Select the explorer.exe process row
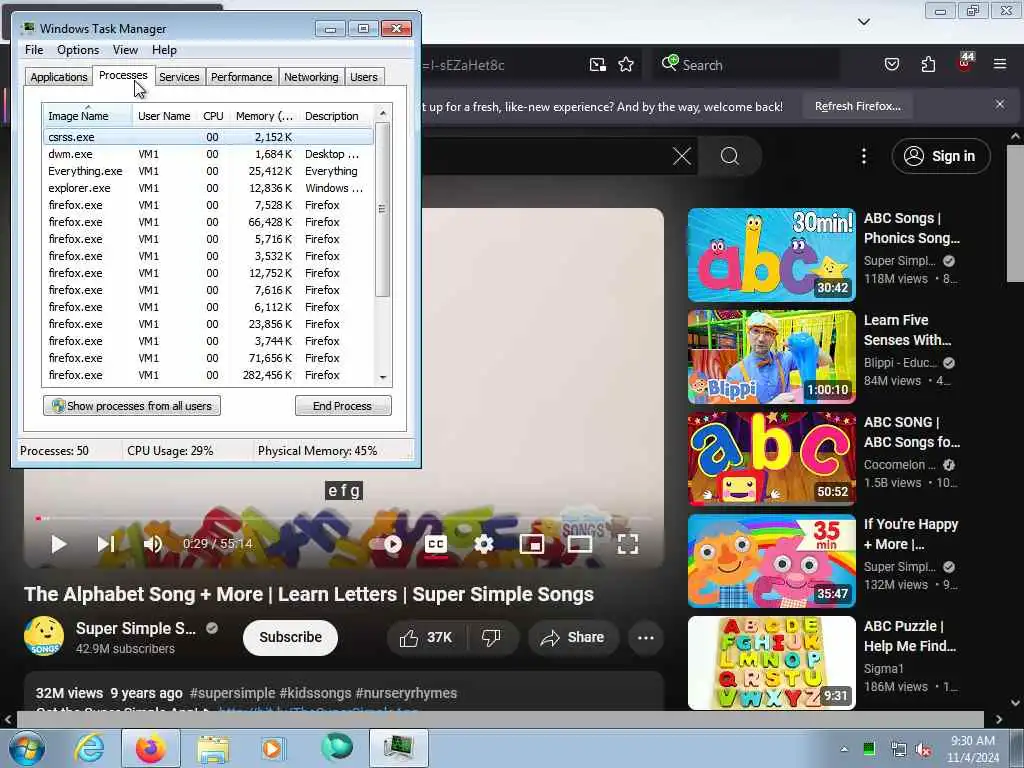1024x768 pixels. pos(208,188)
